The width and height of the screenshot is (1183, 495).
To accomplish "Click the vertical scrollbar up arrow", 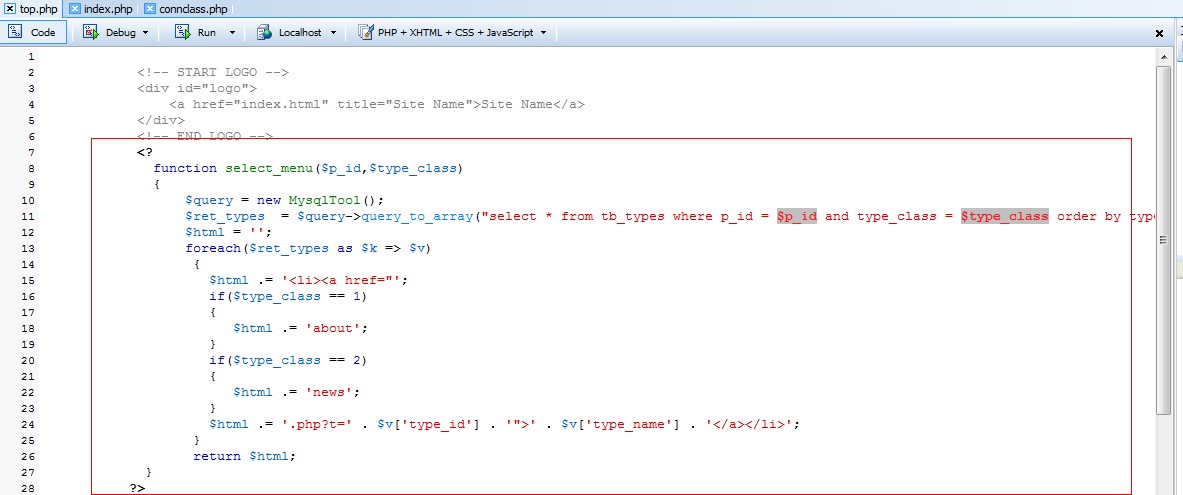I will click(1163, 56).
